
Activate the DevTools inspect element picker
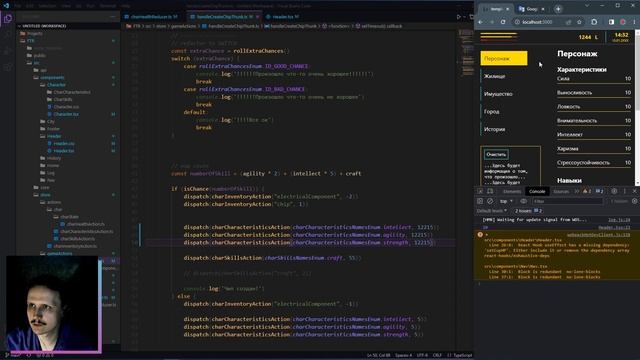coord(480,191)
